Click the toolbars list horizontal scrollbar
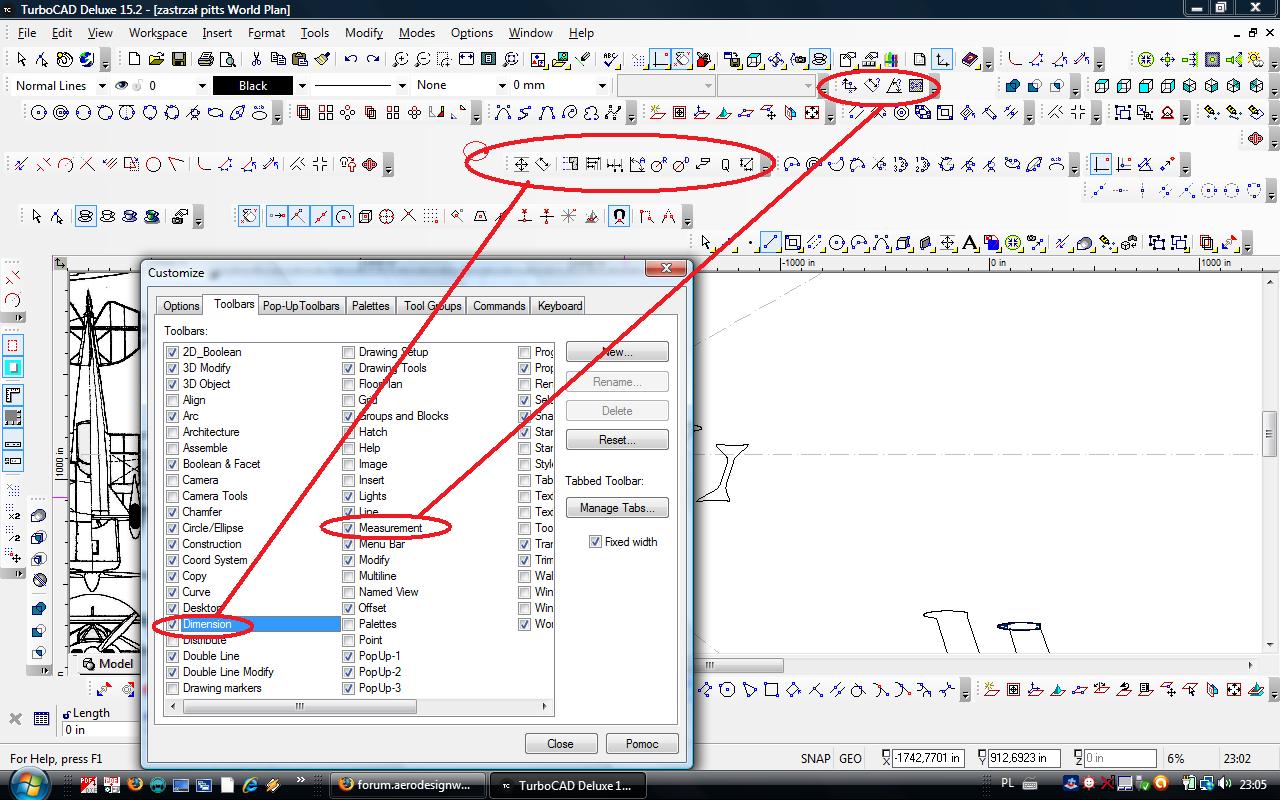 coord(300,706)
